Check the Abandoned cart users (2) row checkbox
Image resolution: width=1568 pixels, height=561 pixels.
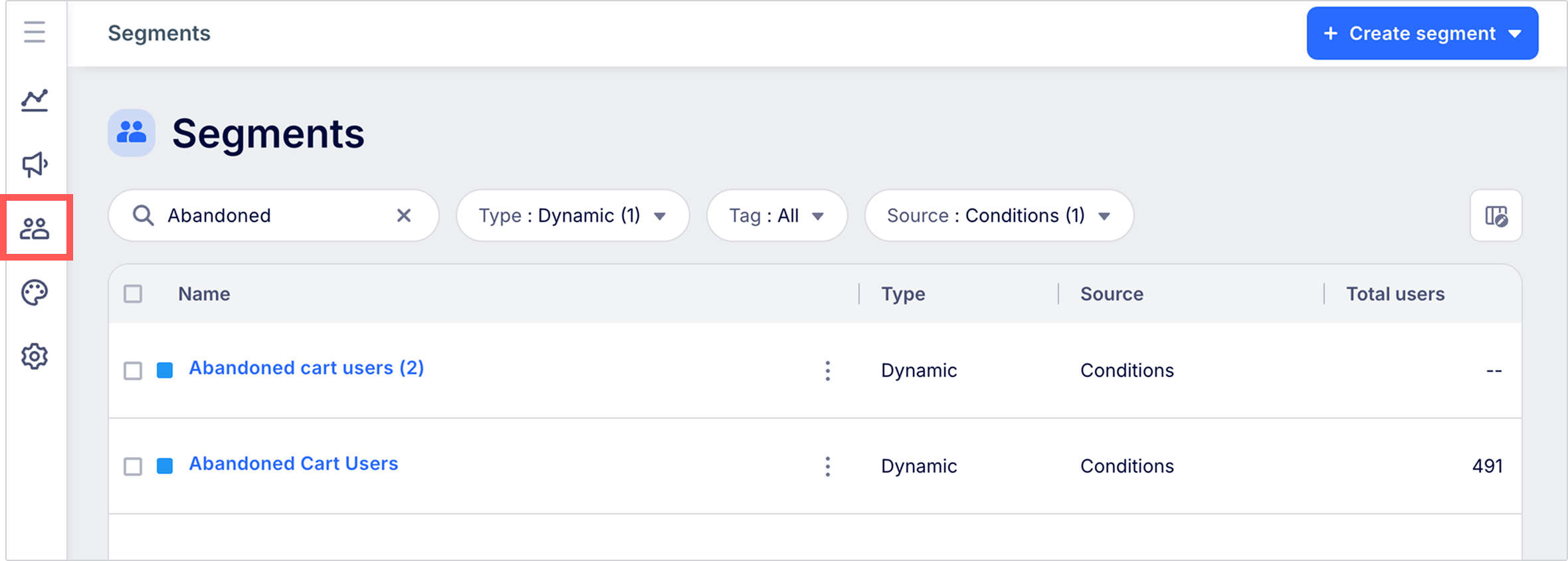pyautogui.click(x=133, y=371)
